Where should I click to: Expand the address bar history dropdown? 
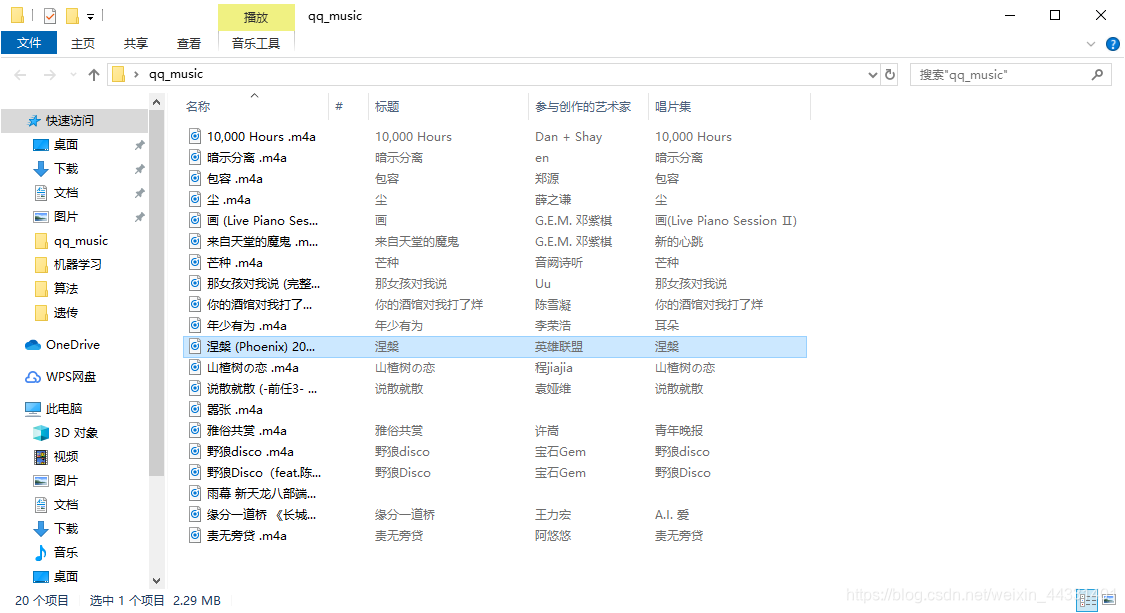pyautogui.click(x=872, y=75)
